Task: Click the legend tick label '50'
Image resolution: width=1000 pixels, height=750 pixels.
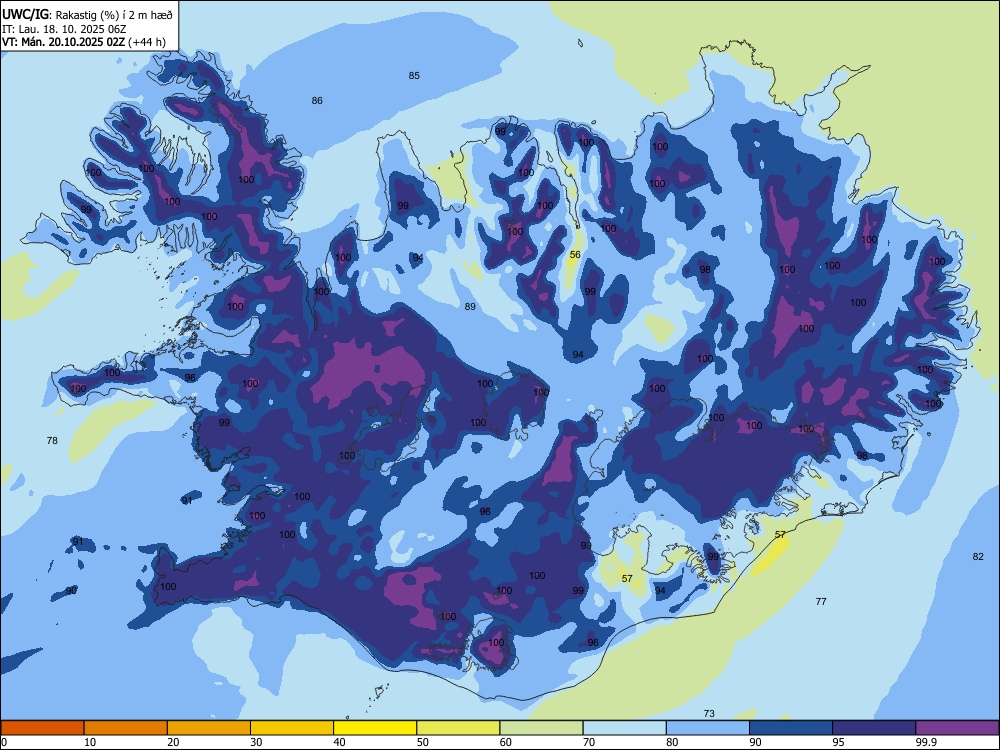Action: [423, 742]
